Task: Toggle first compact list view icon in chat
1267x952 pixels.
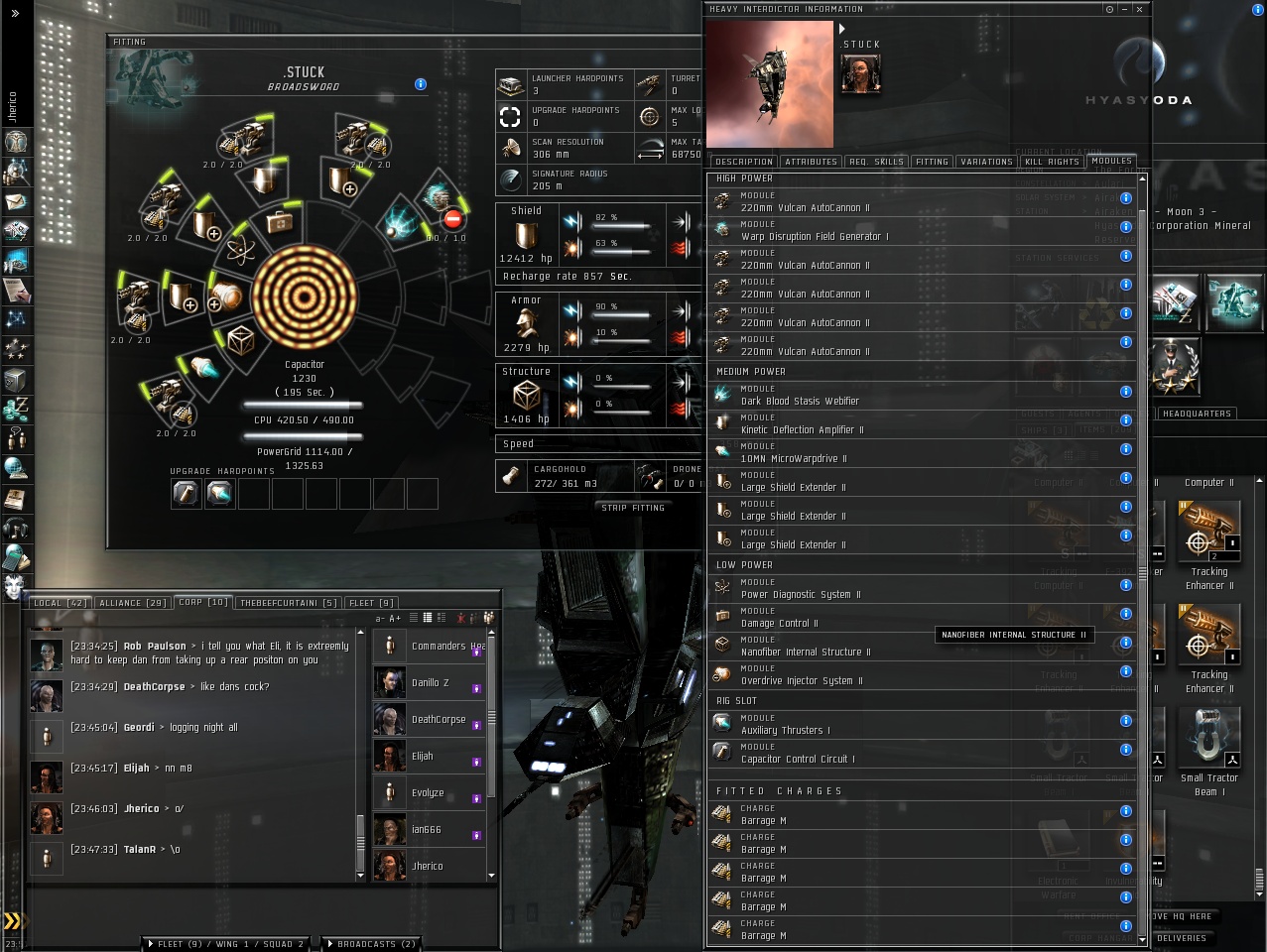Action: click(414, 618)
